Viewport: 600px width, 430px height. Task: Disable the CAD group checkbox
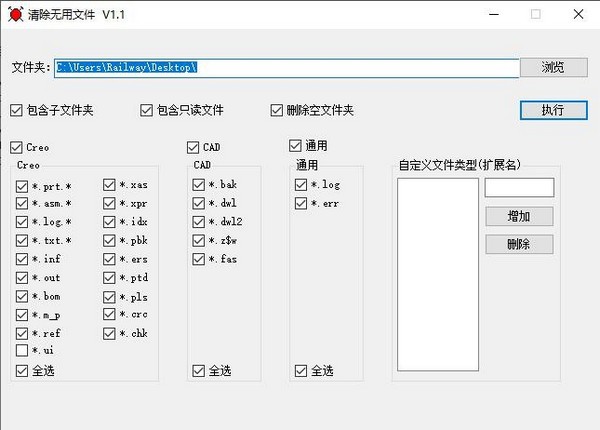click(x=193, y=147)
